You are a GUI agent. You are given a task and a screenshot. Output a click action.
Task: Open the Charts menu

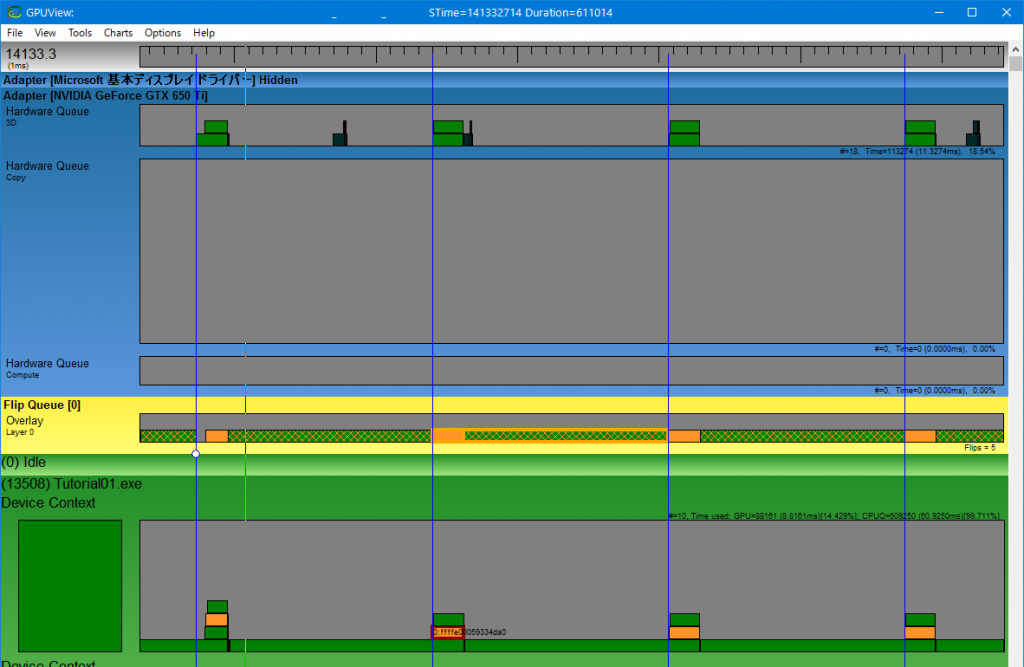click(x=118, y=33)
